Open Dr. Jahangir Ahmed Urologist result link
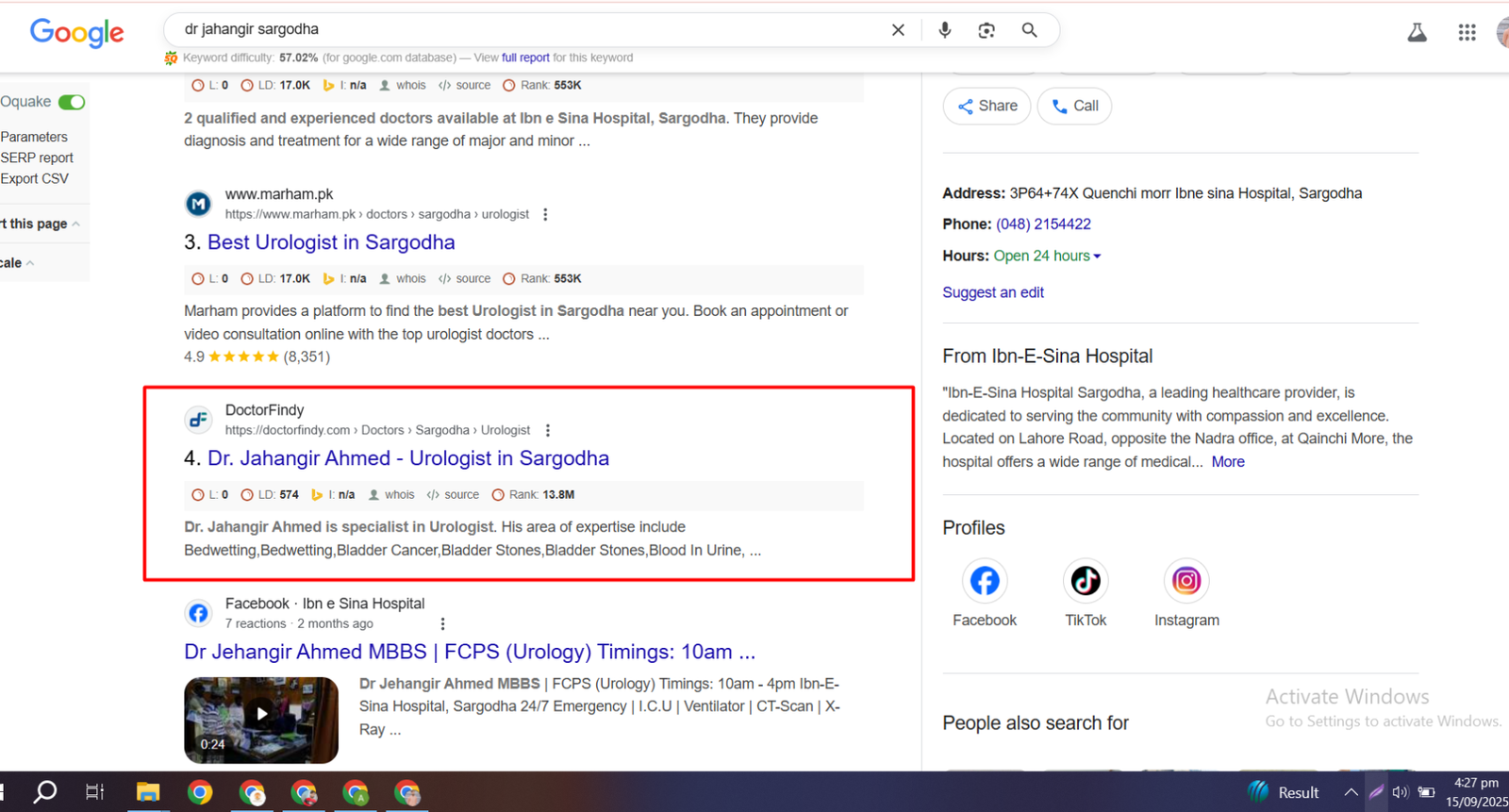This screenshot has width=1509, height=812. coord(407,458)
